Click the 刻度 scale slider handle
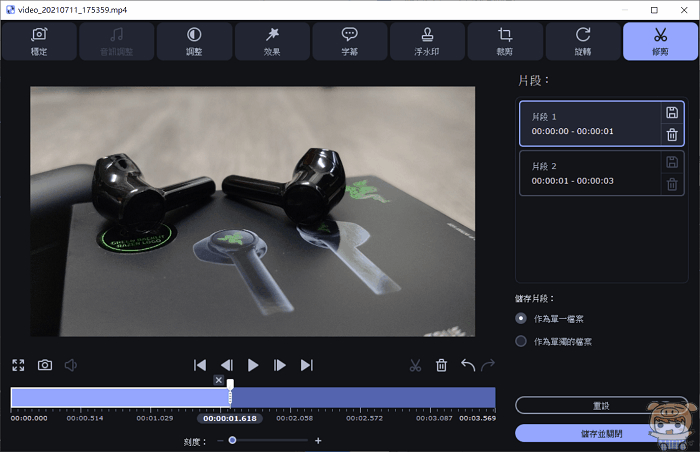 (x=232, y=440)
